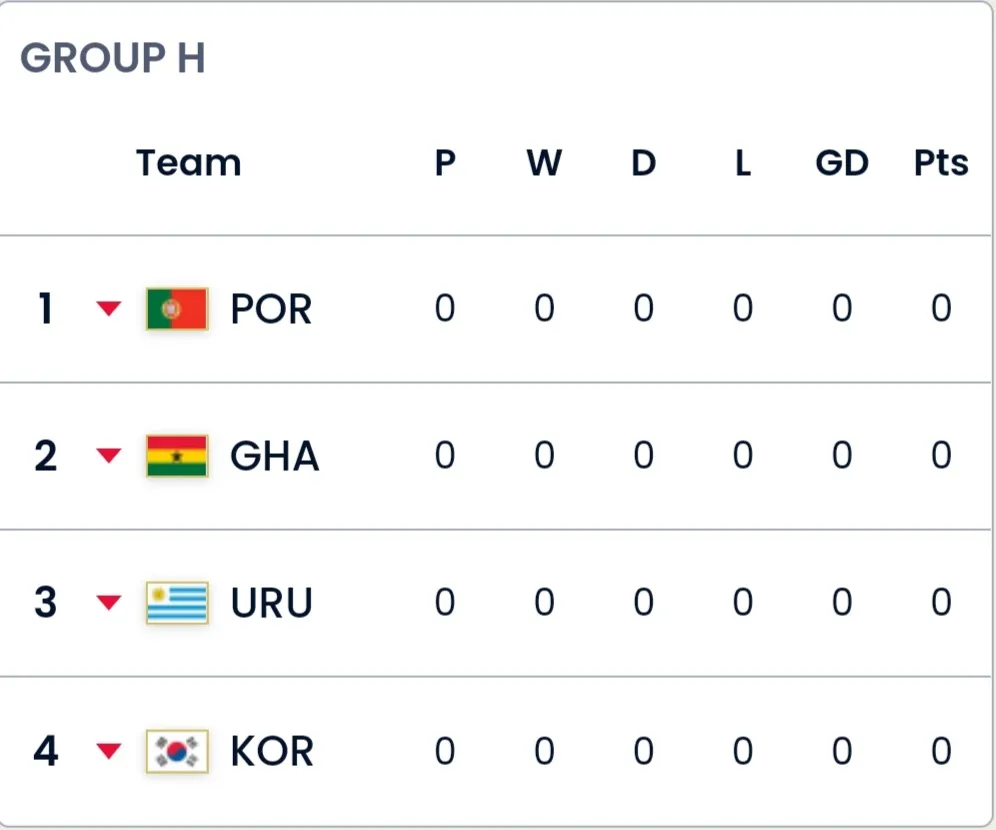This screenshot has height=830, width=996.
Task: Click the Ghana flag icon
Action: (x=177, y=455)
